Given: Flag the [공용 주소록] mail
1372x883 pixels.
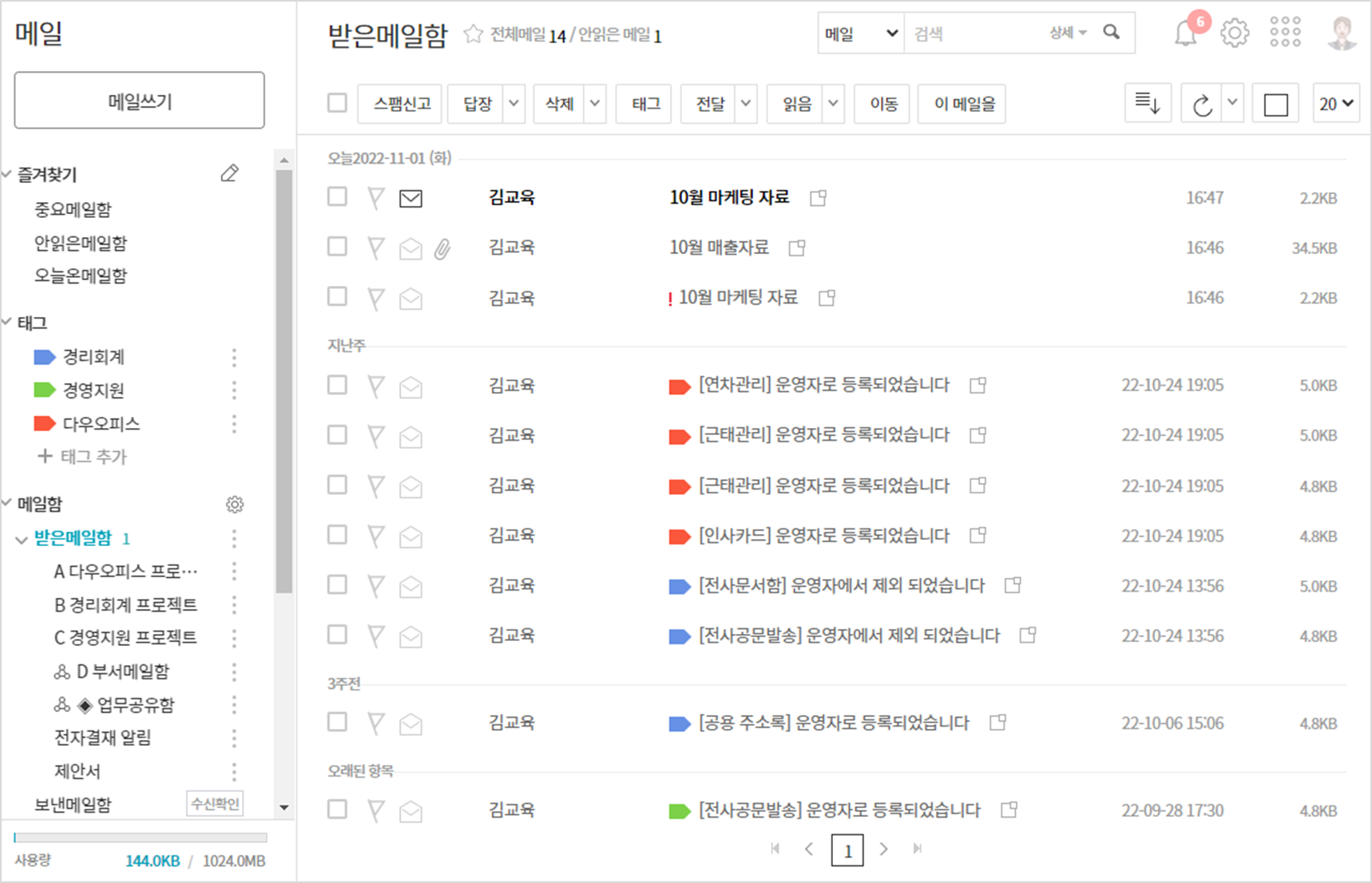Looking at the screenshot, I should (x=375, y=723).
